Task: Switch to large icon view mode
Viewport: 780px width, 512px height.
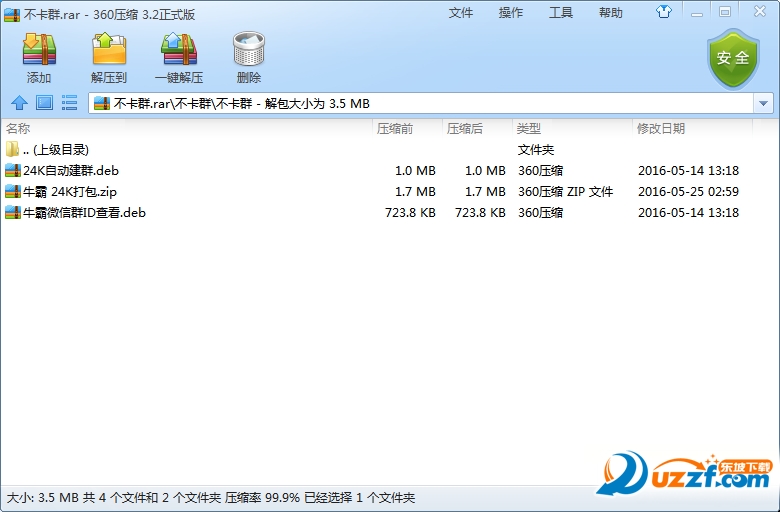Action: click(x=44, y=103)
